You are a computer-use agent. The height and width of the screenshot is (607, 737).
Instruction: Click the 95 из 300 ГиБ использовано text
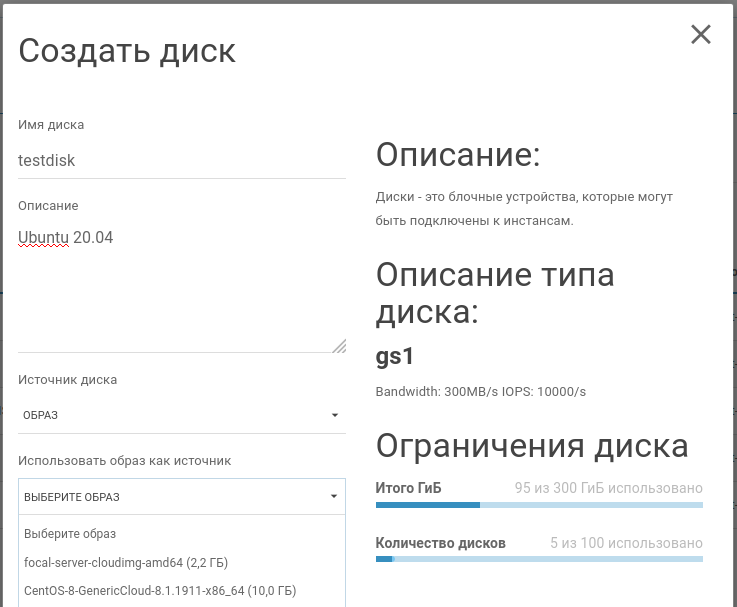[608, 488]
